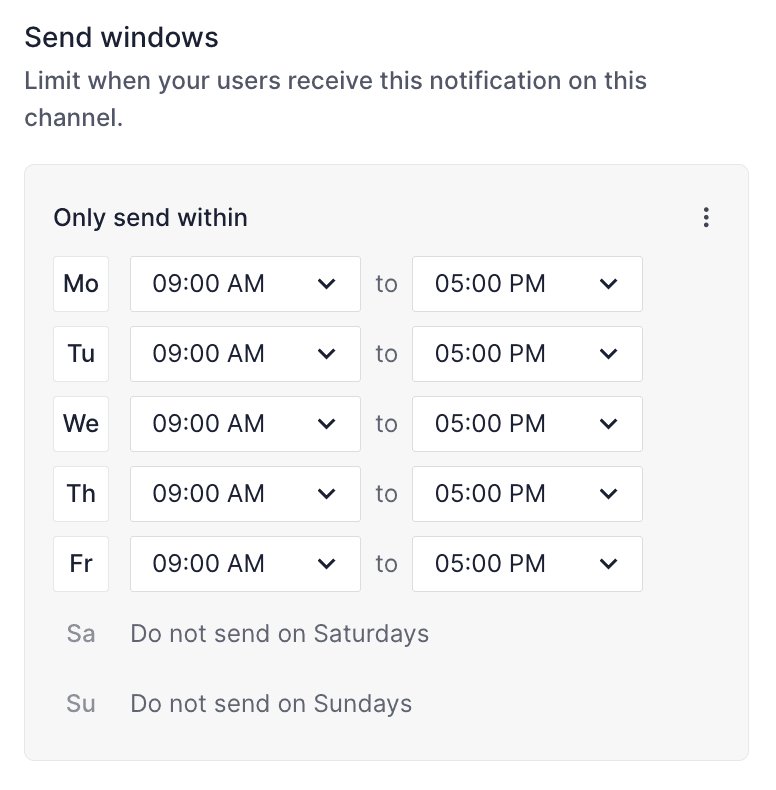Change Tuesday end time 05:00 PM
This screenshot has height=790, width=776.
coord(527,354)
